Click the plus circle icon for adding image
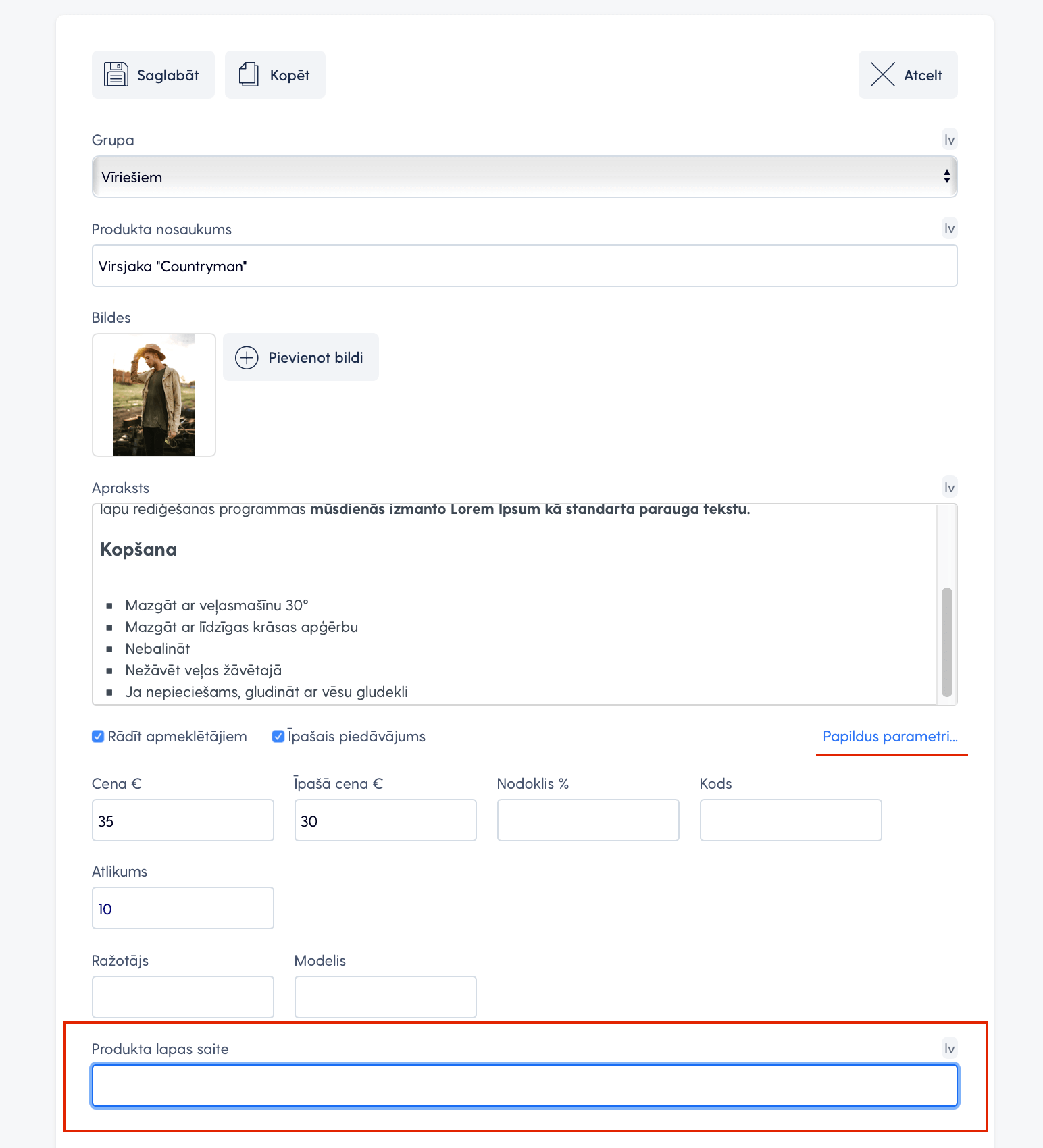 (x=247, y=357)
